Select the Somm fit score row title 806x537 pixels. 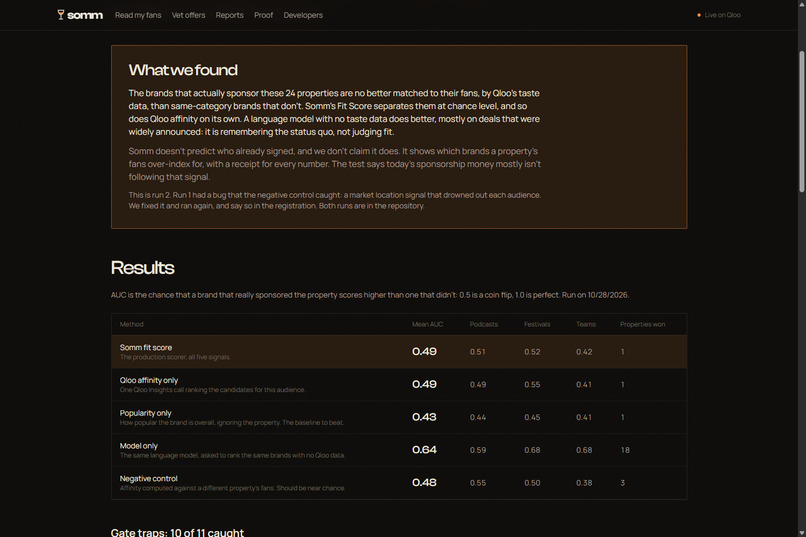(146, 347)
